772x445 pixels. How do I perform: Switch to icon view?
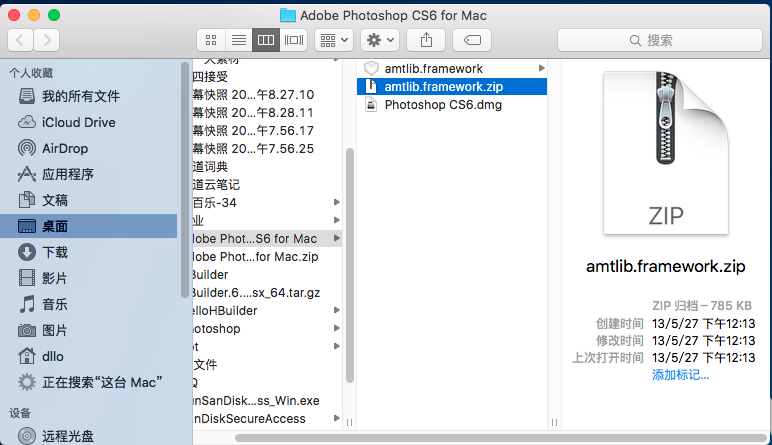click(211, 40)
